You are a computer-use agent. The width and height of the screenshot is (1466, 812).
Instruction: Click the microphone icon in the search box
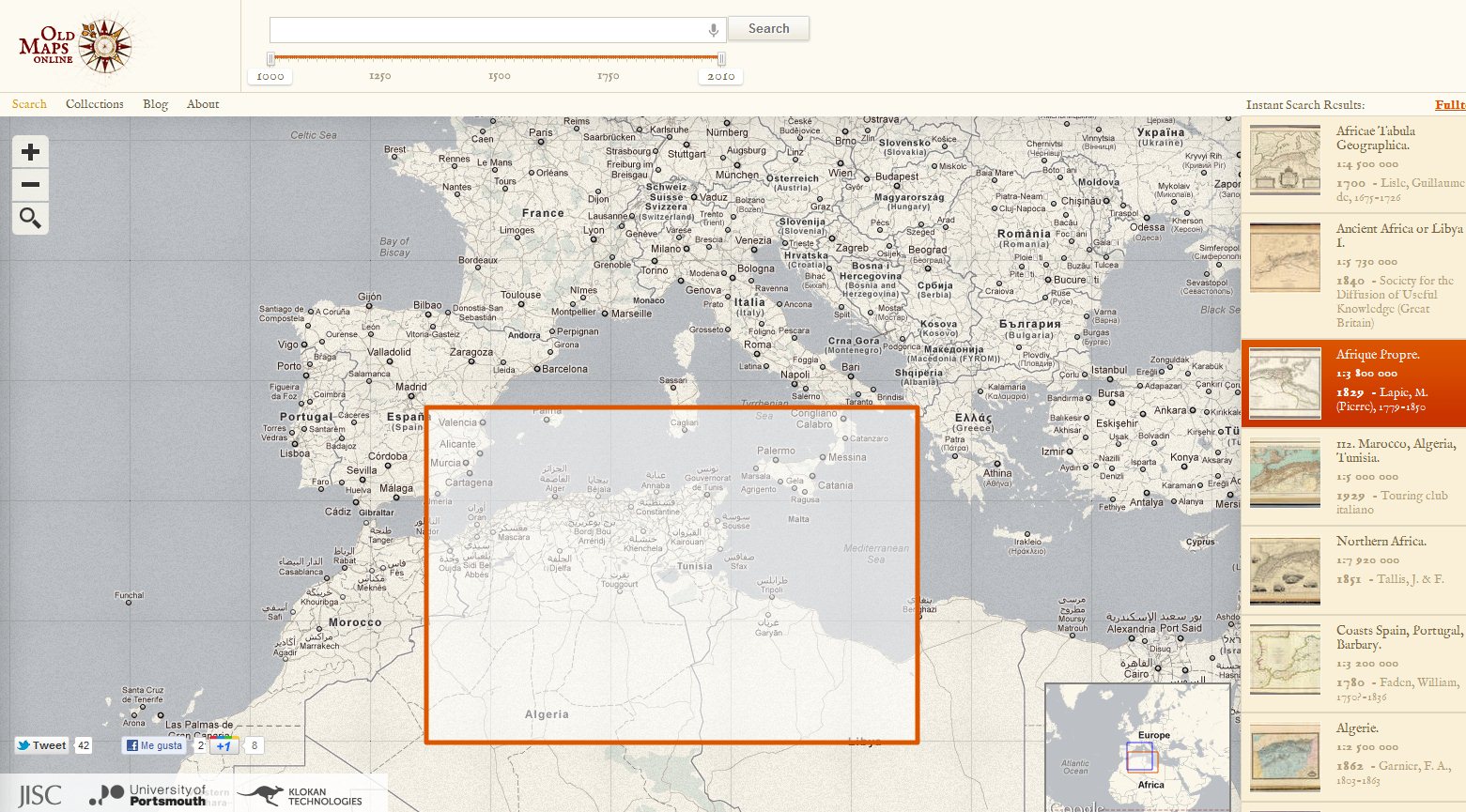(x=712, y=28)
